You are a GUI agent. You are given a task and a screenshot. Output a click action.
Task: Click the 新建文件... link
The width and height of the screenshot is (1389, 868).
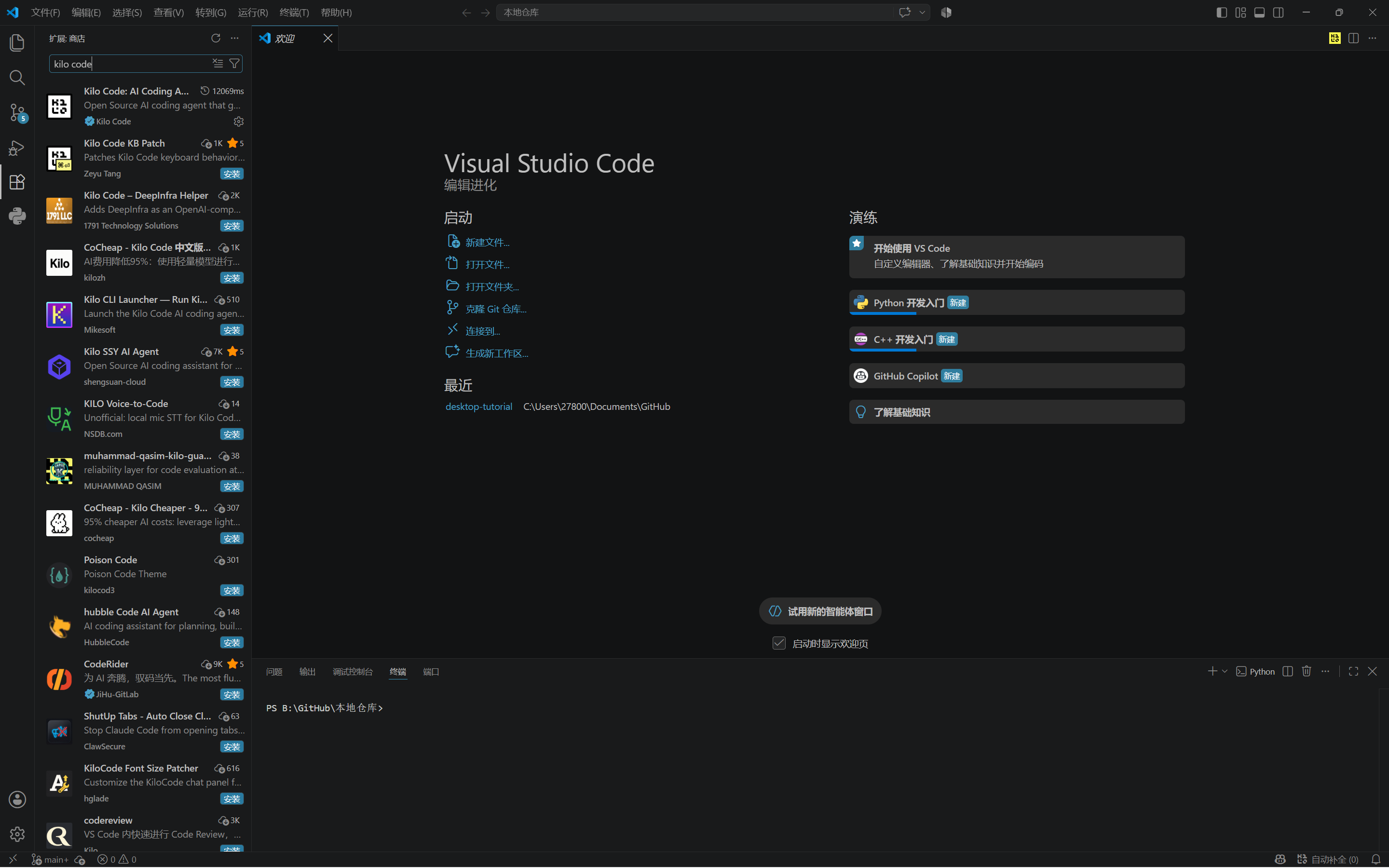coord(487,242)
